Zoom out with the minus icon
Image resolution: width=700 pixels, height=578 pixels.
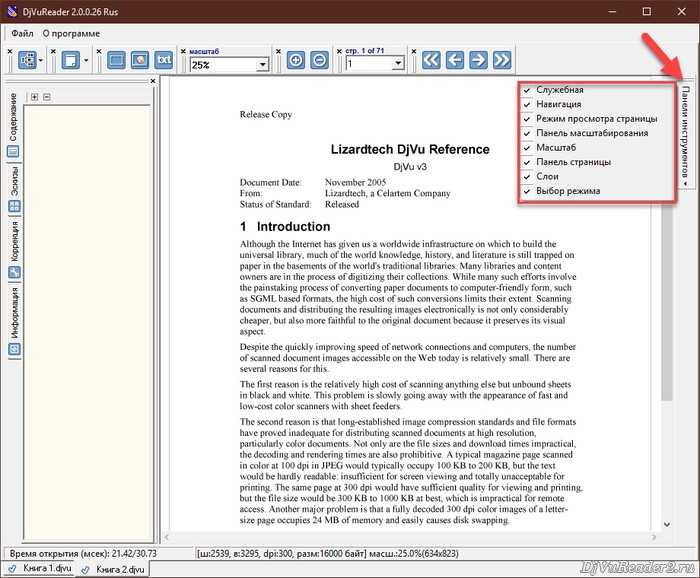(320, 60)
